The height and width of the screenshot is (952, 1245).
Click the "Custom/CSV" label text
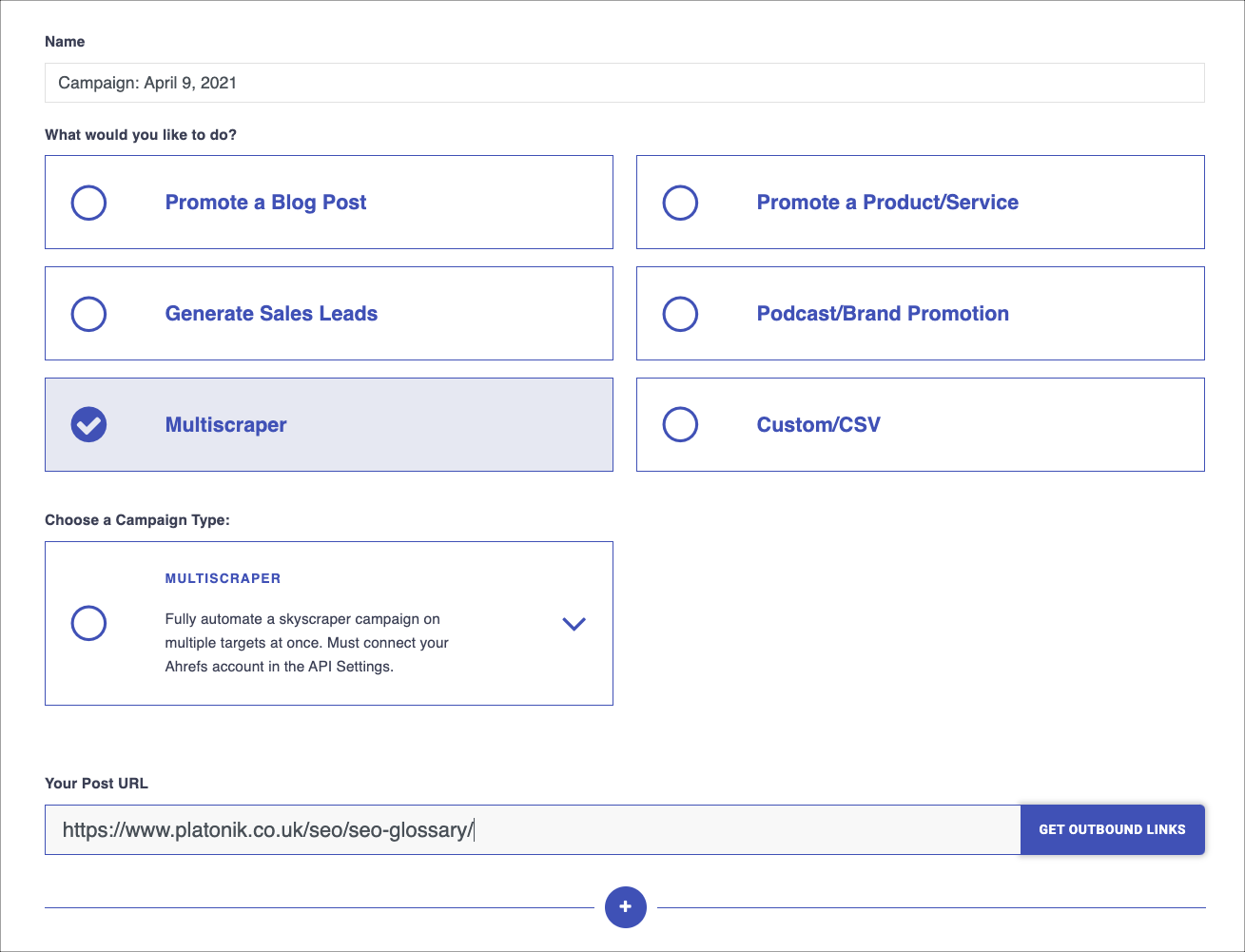click(x=818, y=425)
